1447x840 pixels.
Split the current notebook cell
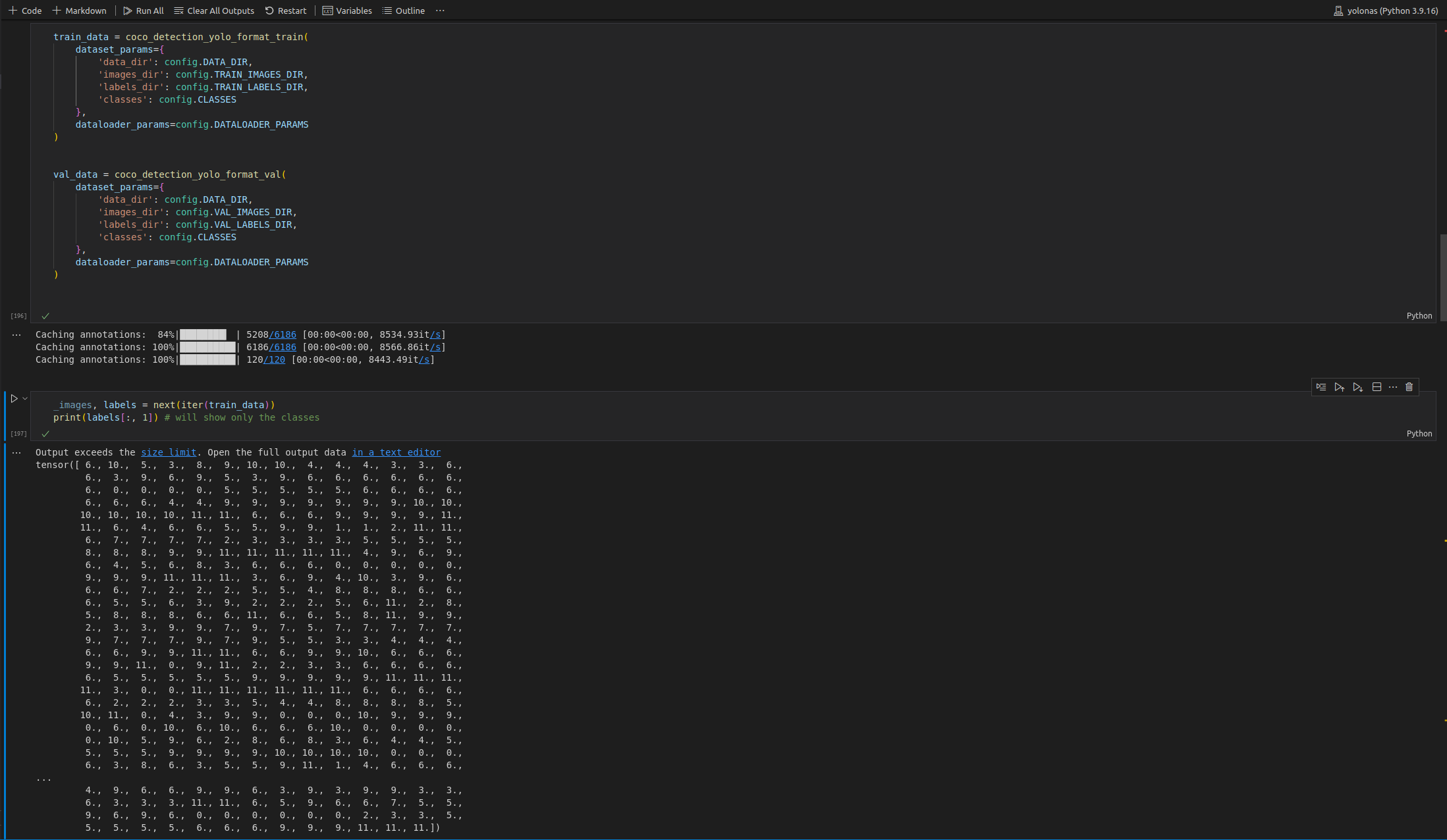click(1377, 387)
